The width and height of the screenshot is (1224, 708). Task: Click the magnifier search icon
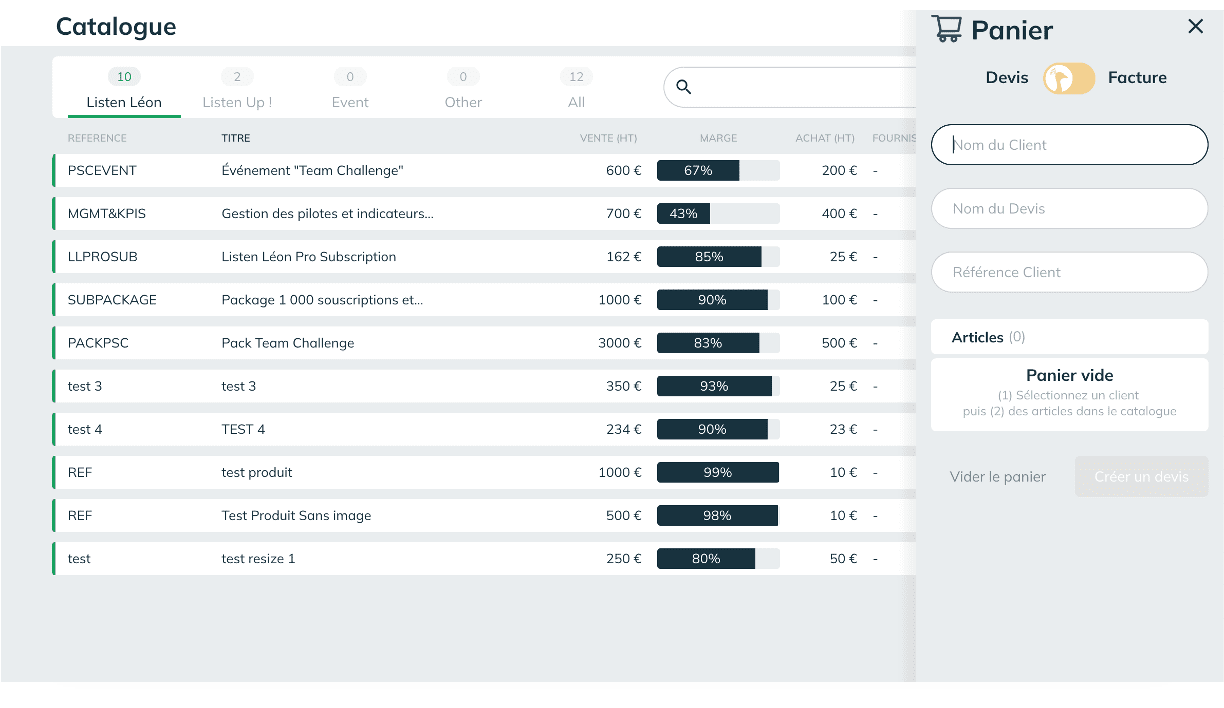[684, 87]
